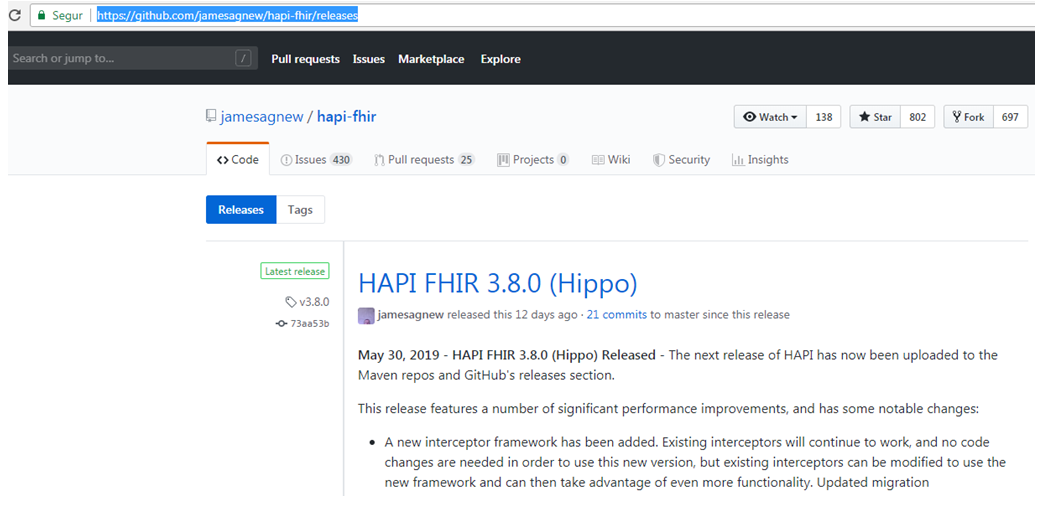Click the browser reload icon
1041x510 pixels.
(14, 16)
